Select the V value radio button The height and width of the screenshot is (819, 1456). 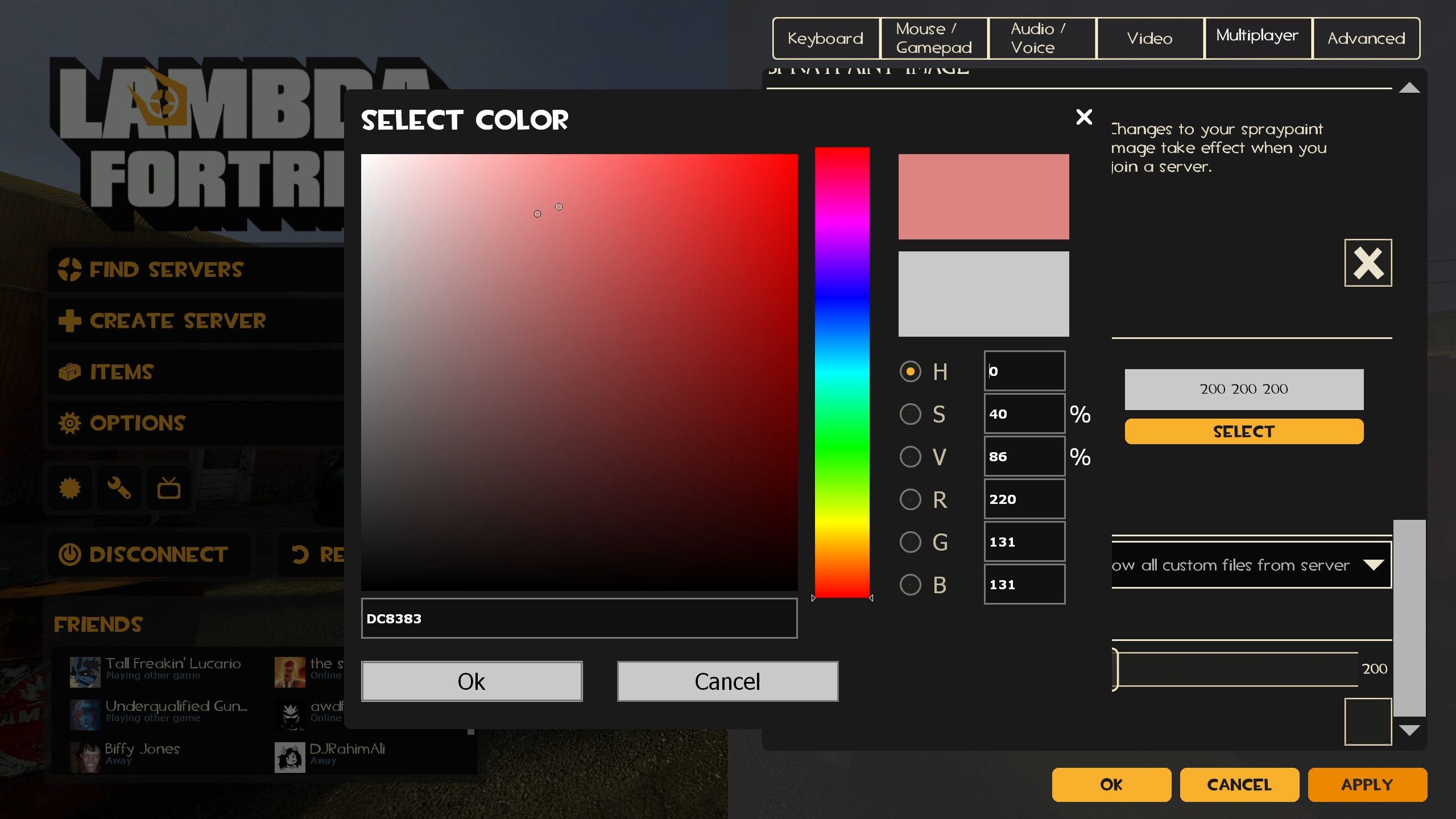(x=910, y=457)
